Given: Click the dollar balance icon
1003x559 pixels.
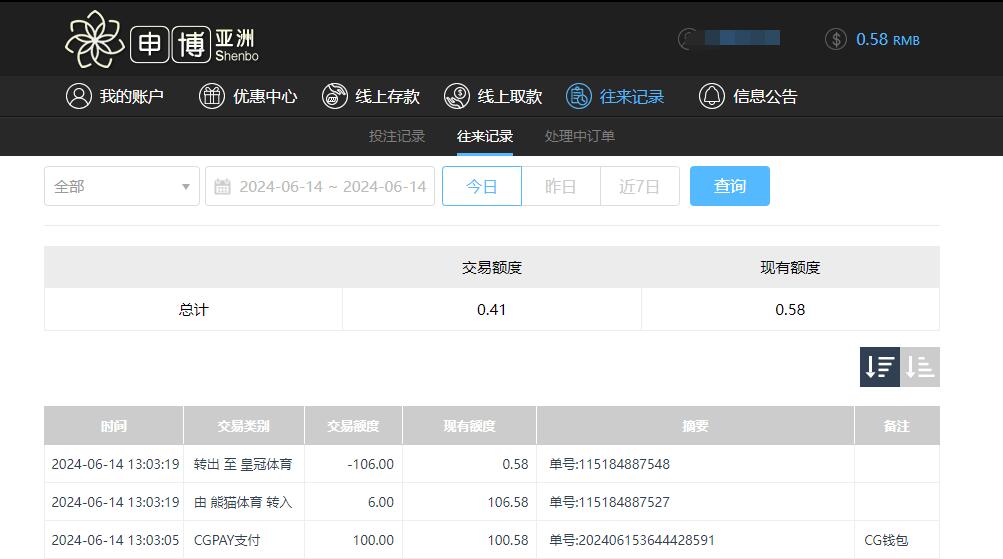Looking at the screenshot, I should (836, 39).
